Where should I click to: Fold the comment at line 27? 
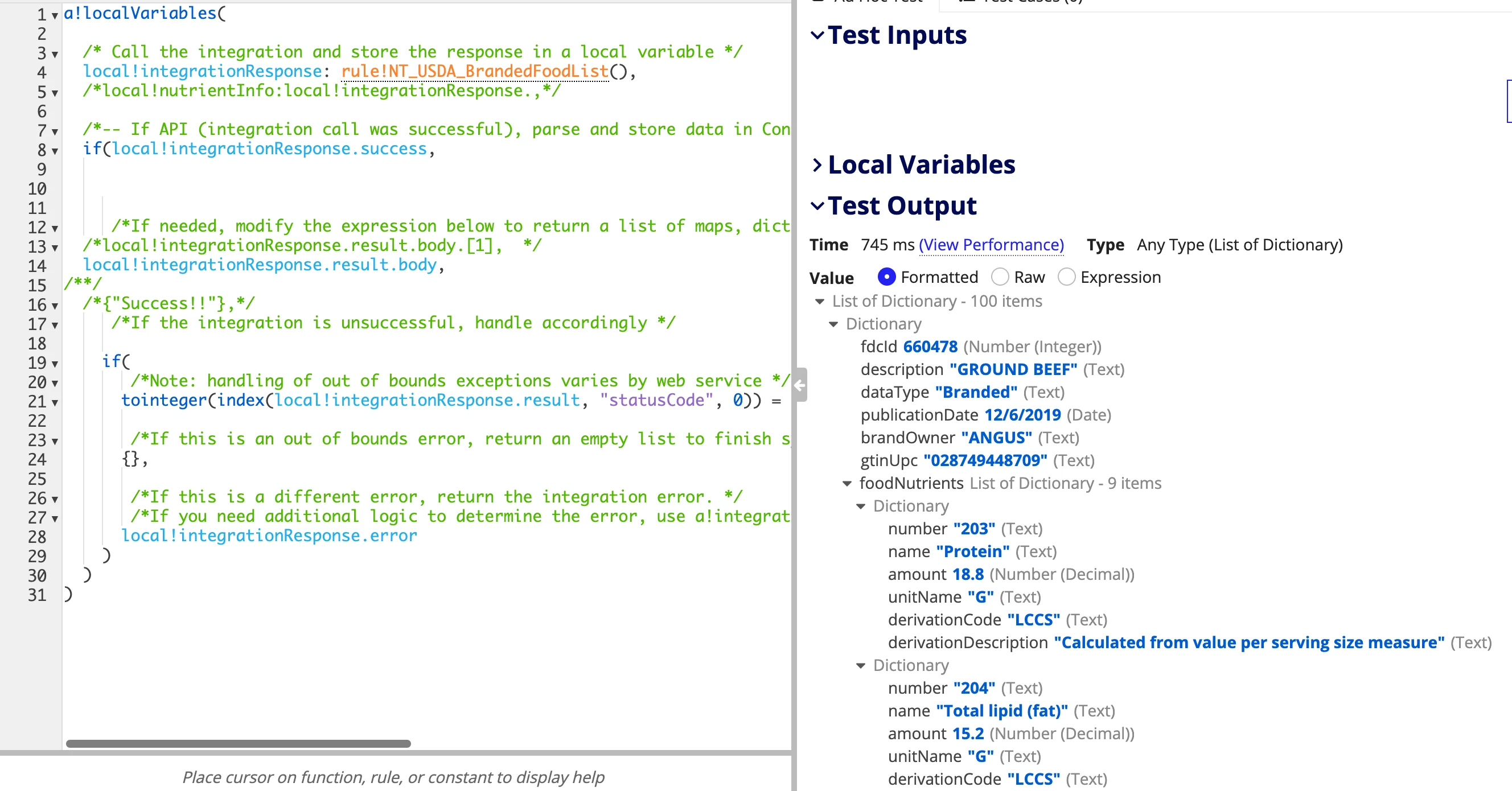point(55,519)
